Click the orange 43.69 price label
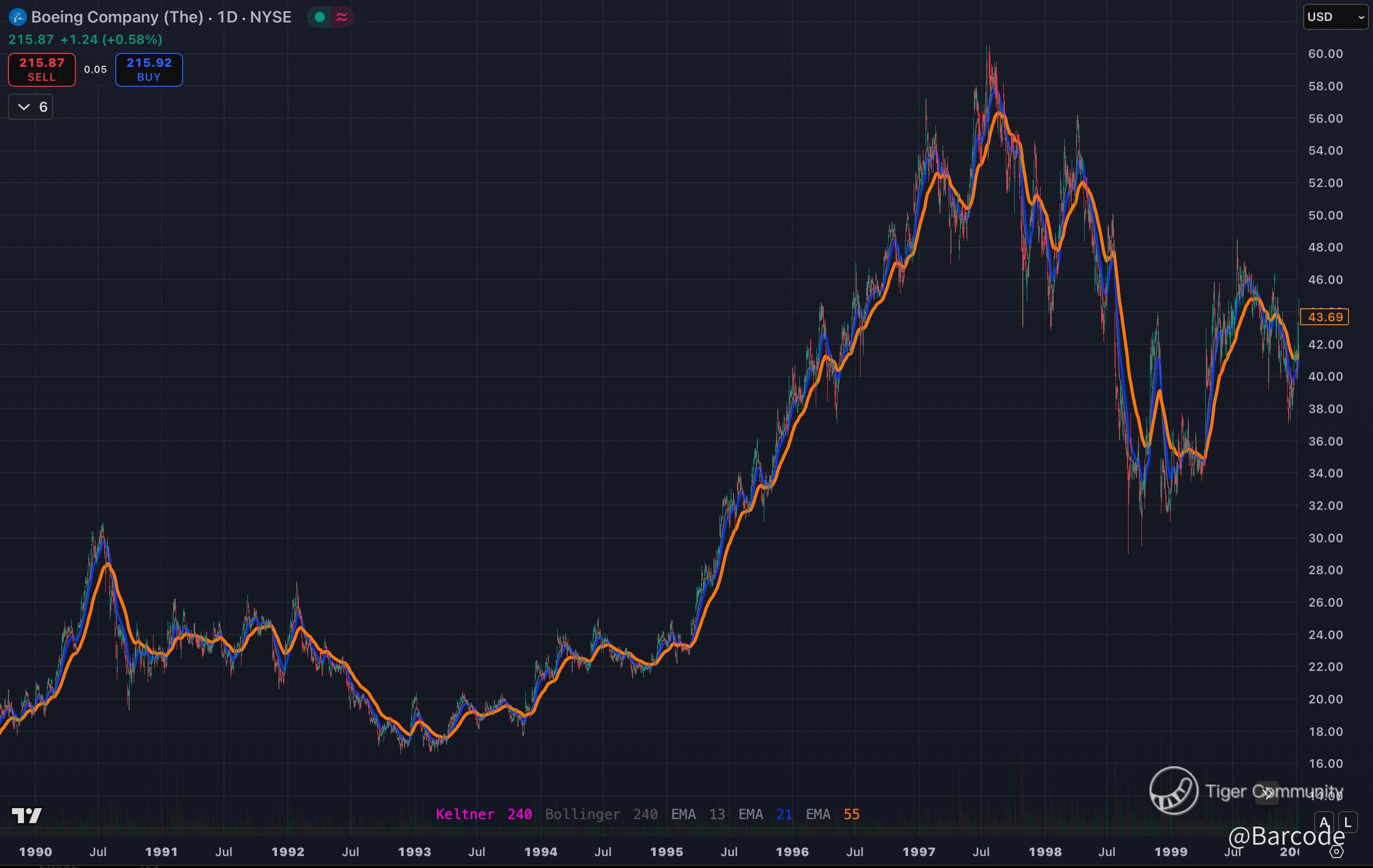Image resolution: width=1373 pixels, height=868 pixels. pos(1325,316)
